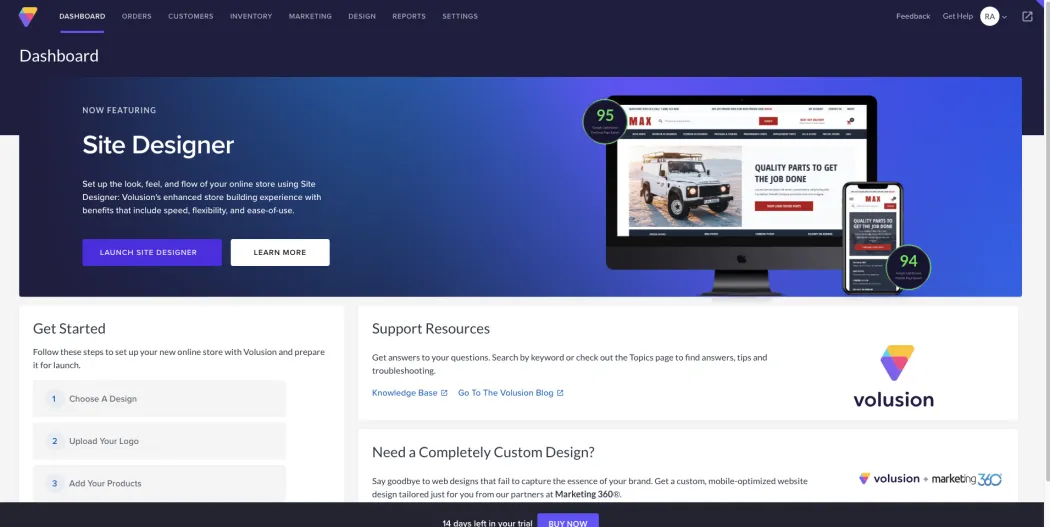Open the Reports menu

tap(409, 16)
